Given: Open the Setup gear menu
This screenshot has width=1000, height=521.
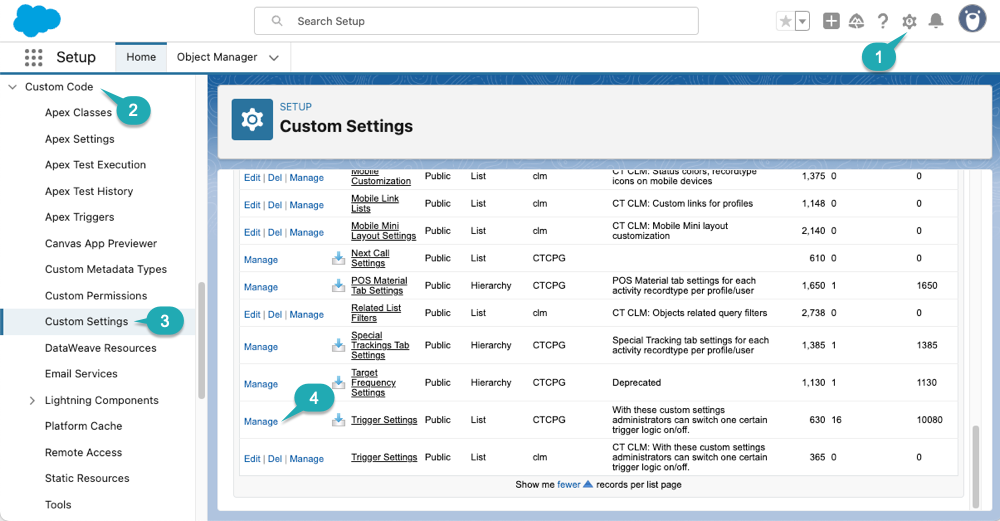Looking at the screenshot, I should click(x=909, y=21).
